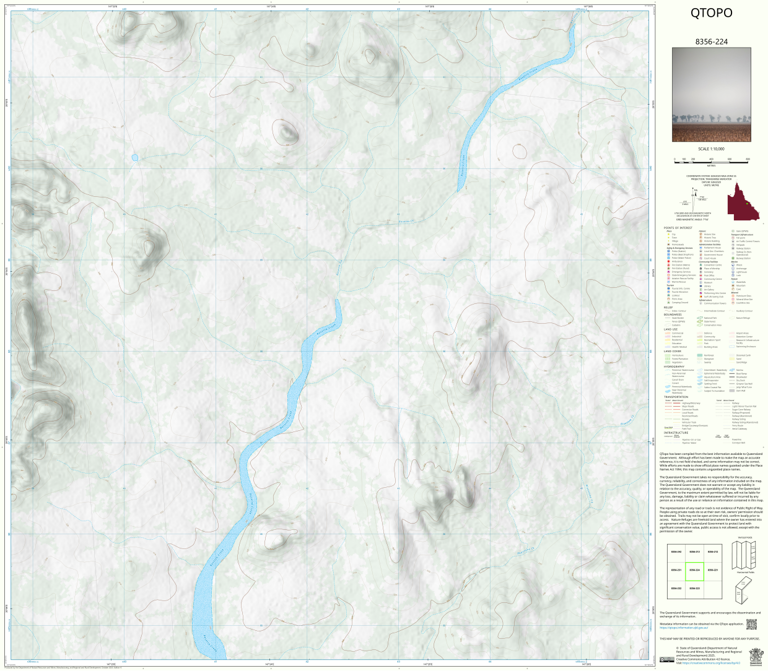The width and height of the screenshot is (768, 671).
Task: Click the QR code for QTopo application
Action: point(751,624)
